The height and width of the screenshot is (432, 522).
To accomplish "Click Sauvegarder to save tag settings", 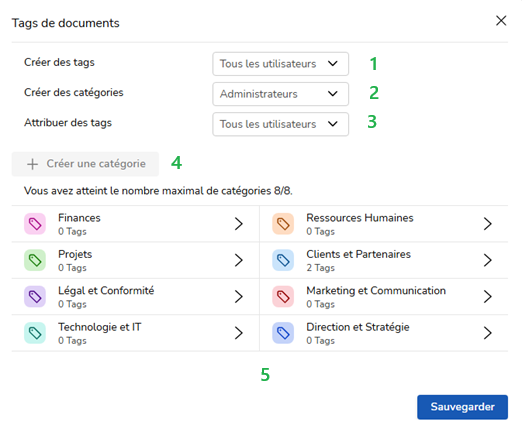I will (x=462, y=407).
